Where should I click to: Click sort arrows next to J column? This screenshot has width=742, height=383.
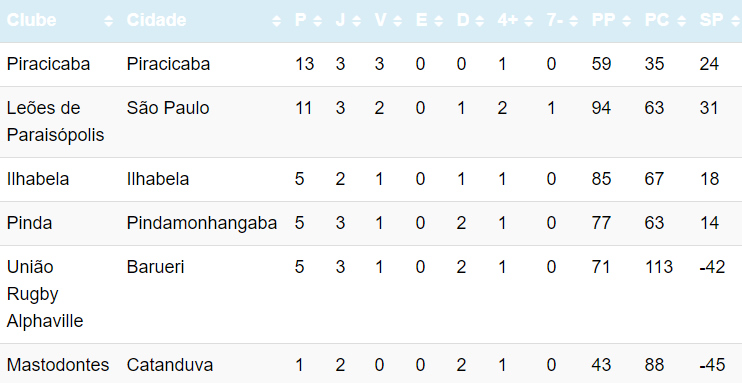pyautogui.click(x=356, y=21)
